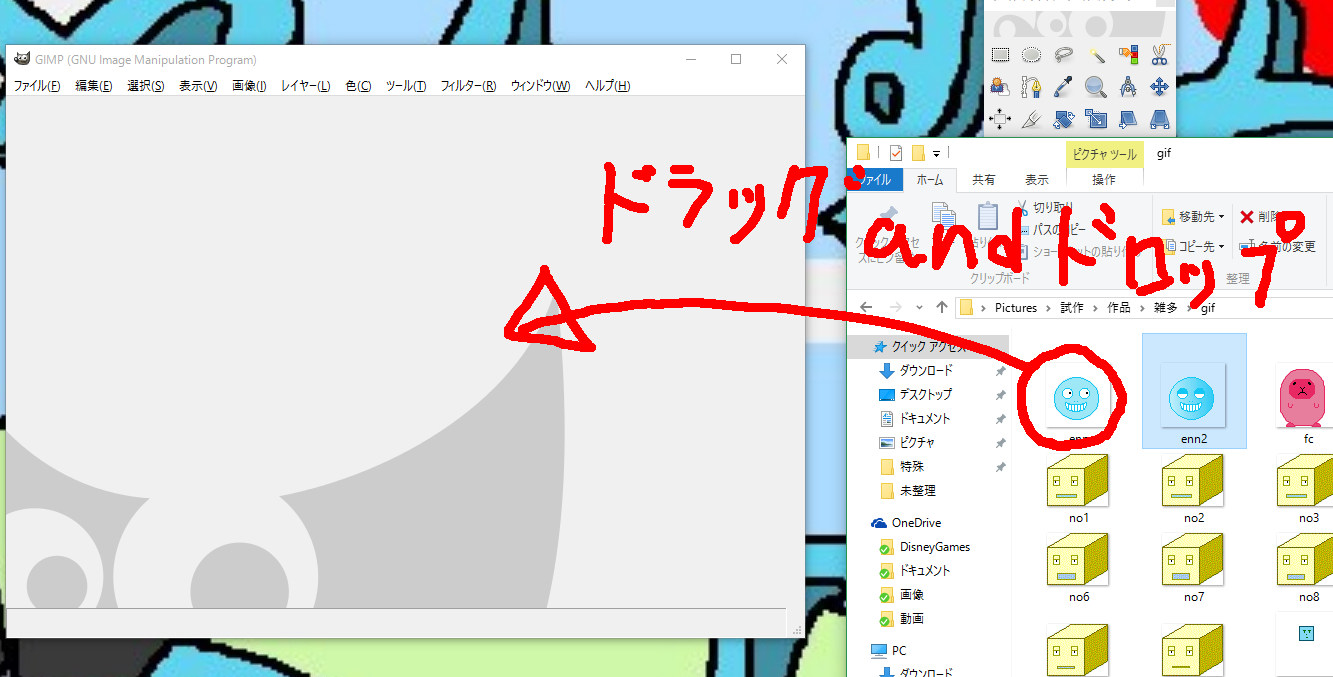The width and height of the screenshot is (1333, 677).
Task: Activate the Select by Color tool
Action: [x=1128, y=55]
